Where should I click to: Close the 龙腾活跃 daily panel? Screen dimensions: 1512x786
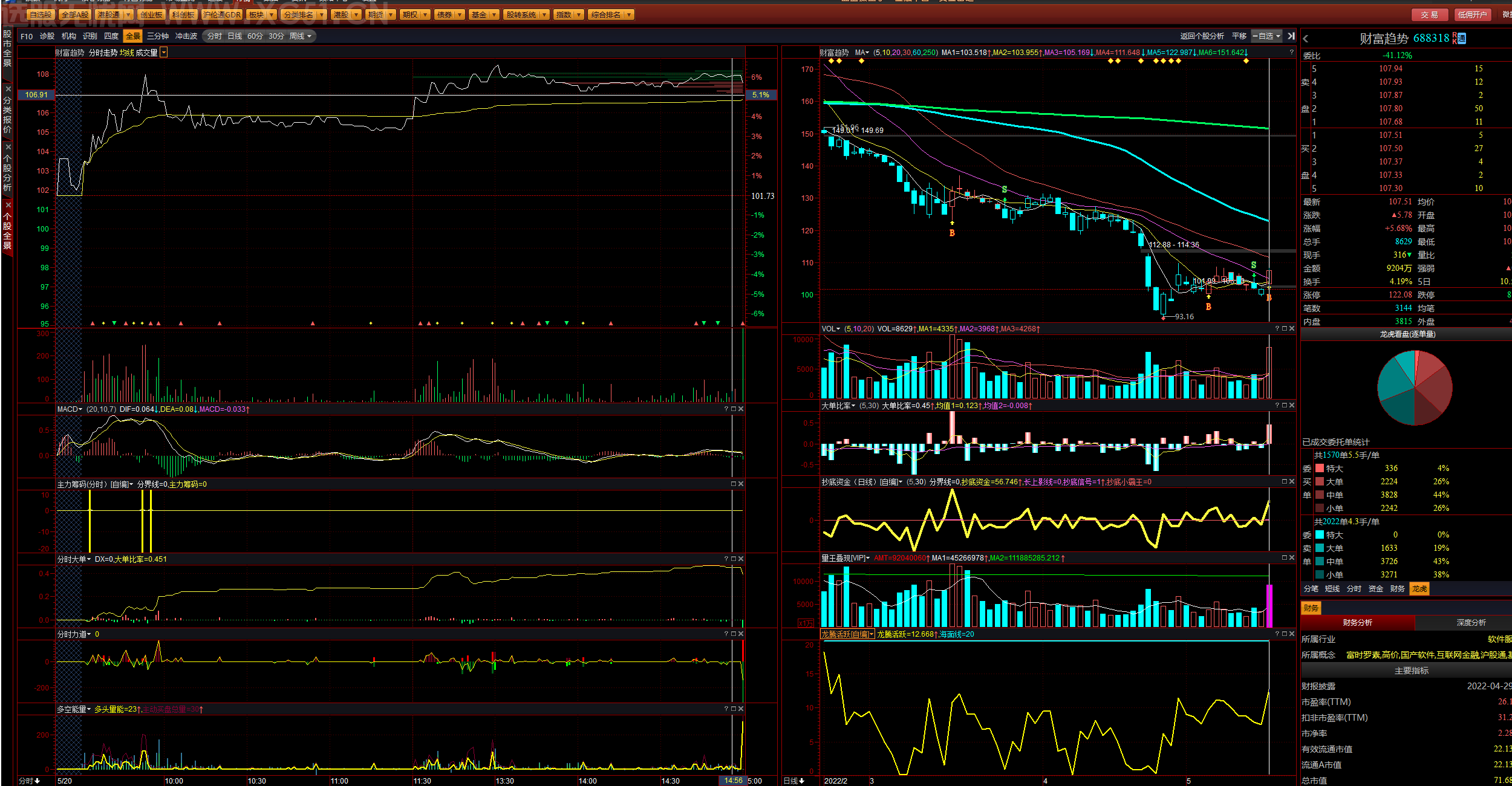tap(1292, 634)
